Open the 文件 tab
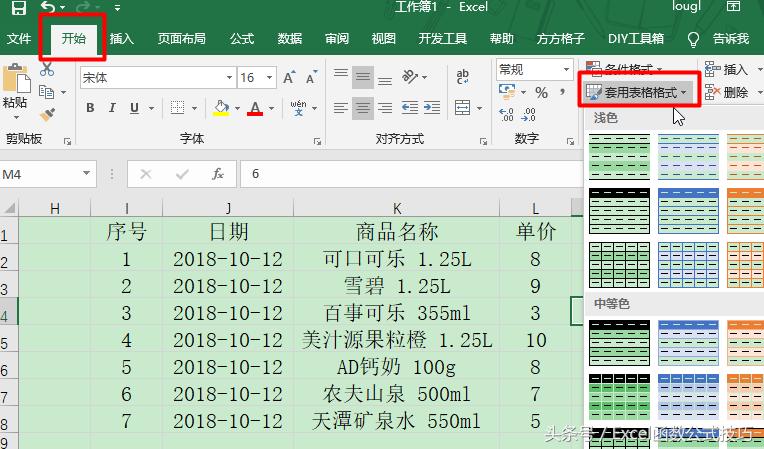764x449 pixels. tap(19, 38)
